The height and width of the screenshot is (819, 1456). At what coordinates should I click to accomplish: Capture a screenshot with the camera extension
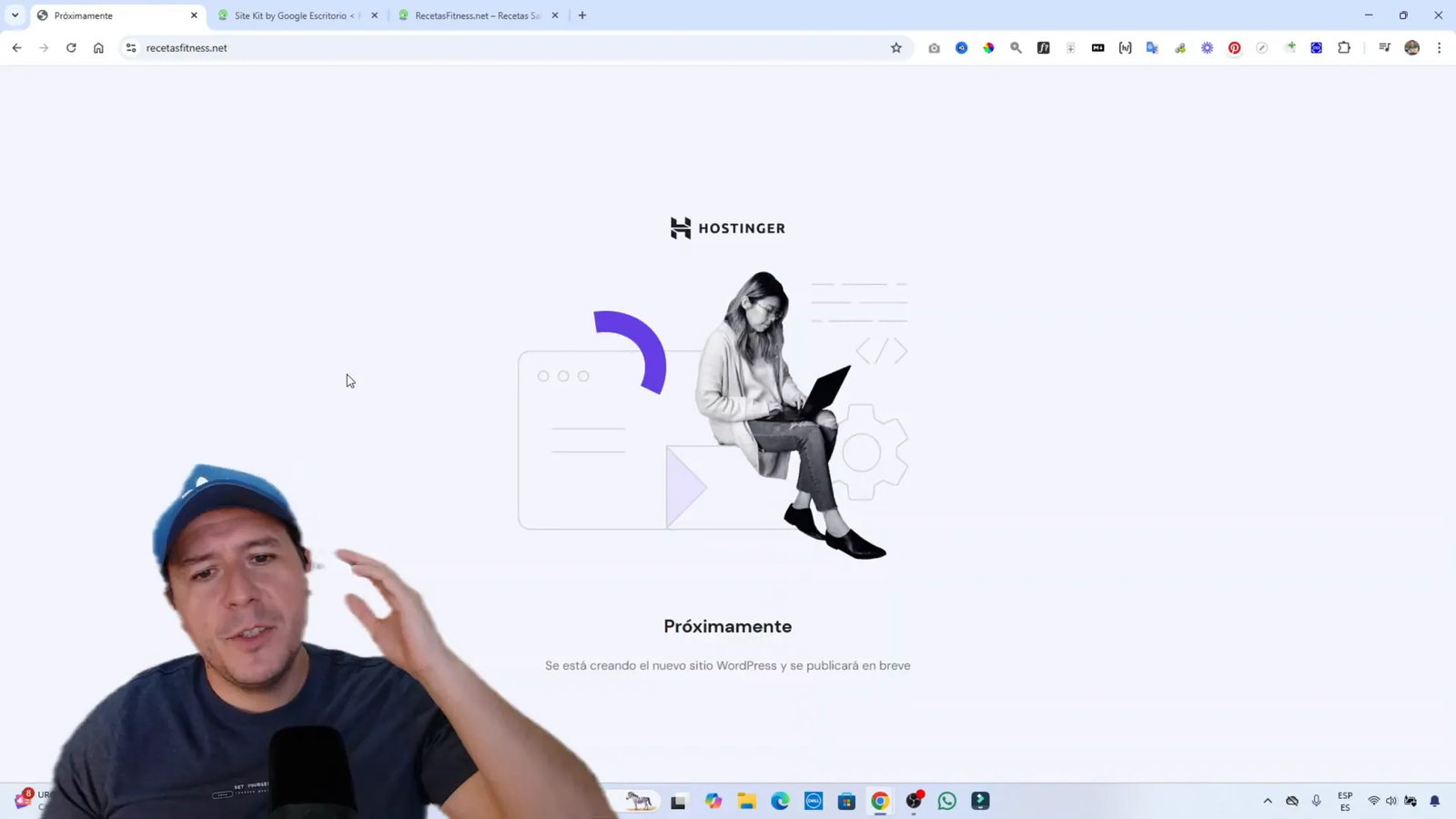934,47
